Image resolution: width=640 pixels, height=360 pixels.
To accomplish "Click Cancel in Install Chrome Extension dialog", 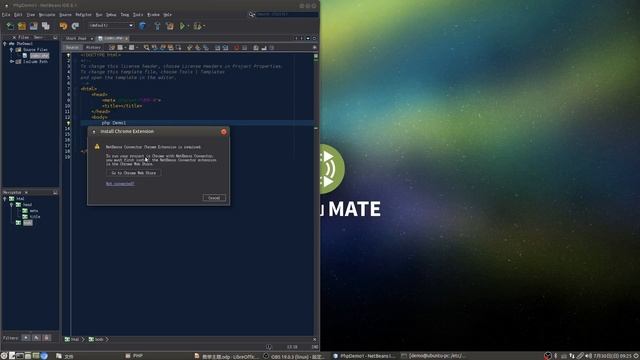I will pos(214,198).
